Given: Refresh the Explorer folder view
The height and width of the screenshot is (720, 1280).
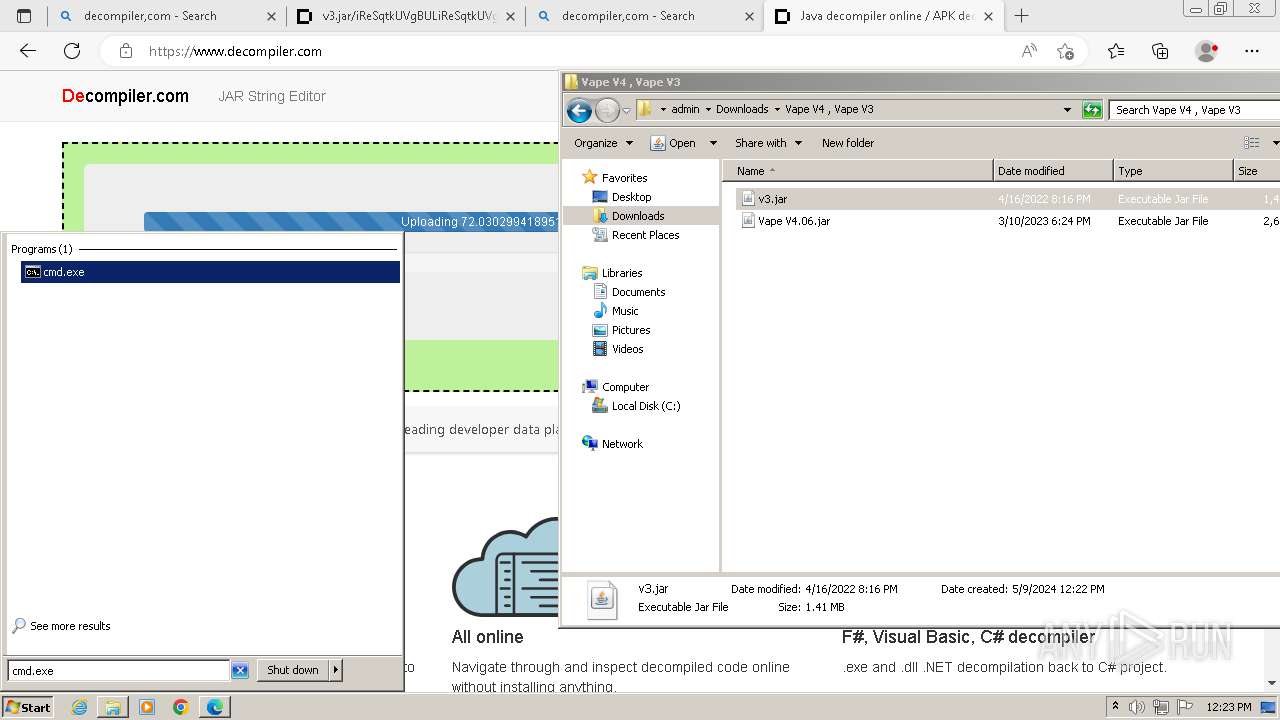Looking at the screenshot, I should click(x=1092, y=110).
